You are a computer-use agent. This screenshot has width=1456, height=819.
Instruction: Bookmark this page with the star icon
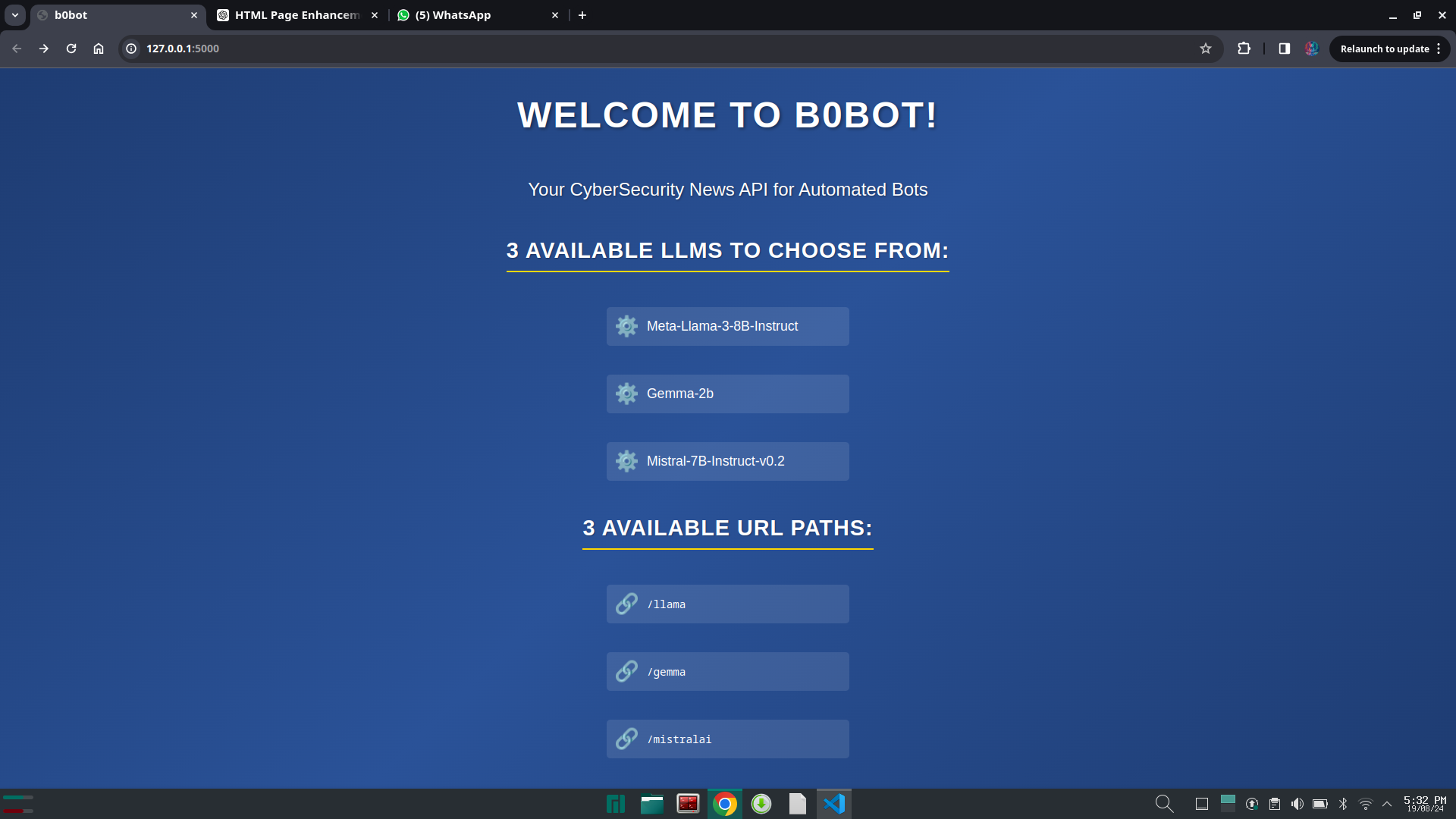pos(1206,49)
